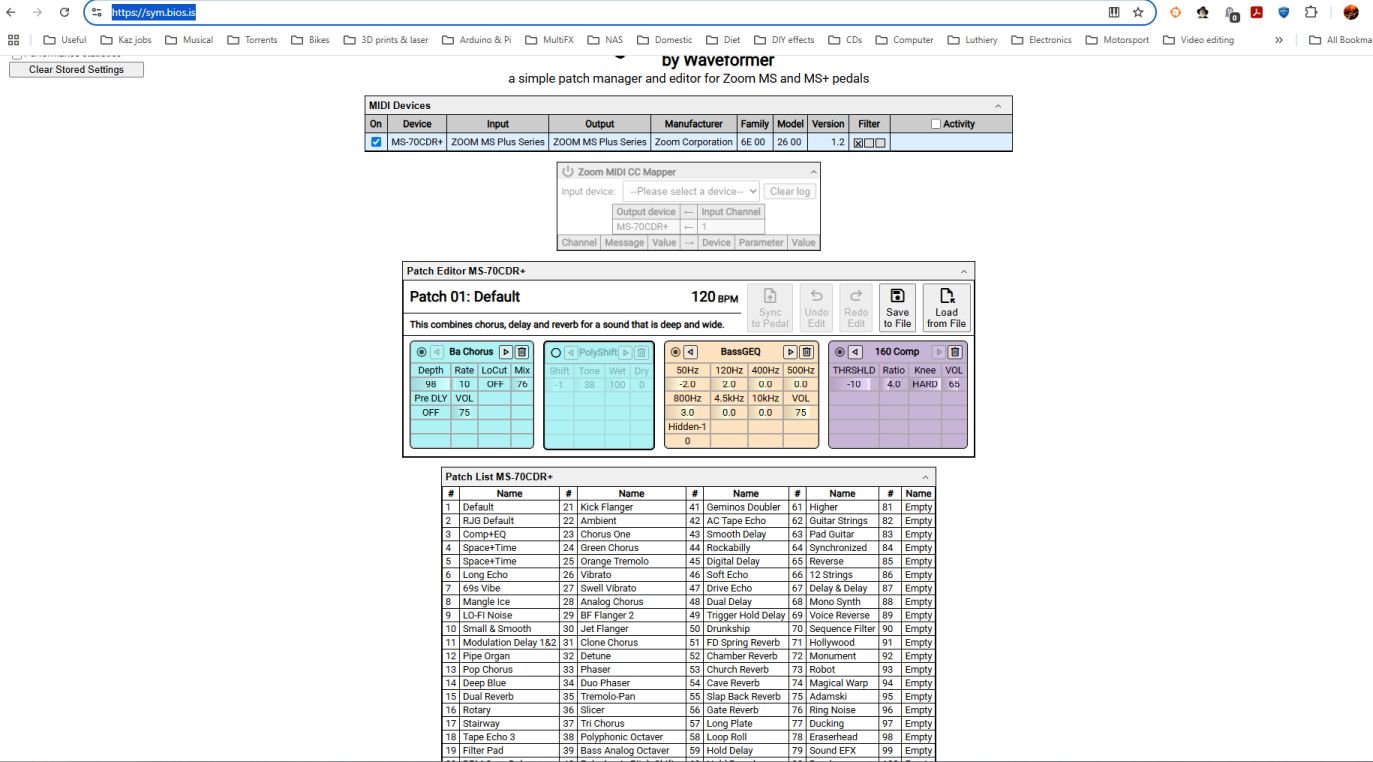1373x762 pixels.
Task: Click the browser address bar URL field
Action: pyautogui.click(x=600, y=12)
